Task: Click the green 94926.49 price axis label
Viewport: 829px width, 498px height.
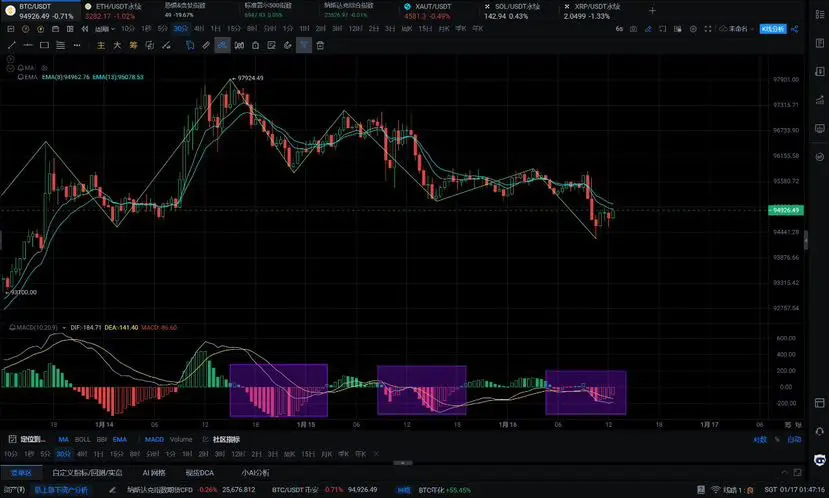Action: pos(786,210)
